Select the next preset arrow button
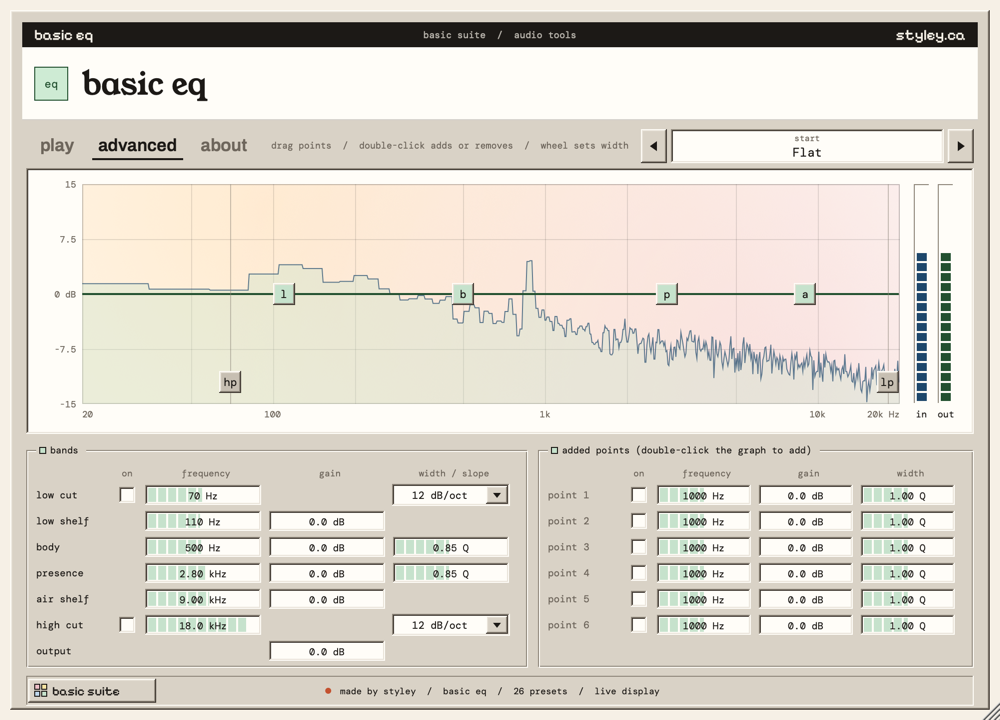1000x720 pixels. pyautogui.click(x=960, y=146)
